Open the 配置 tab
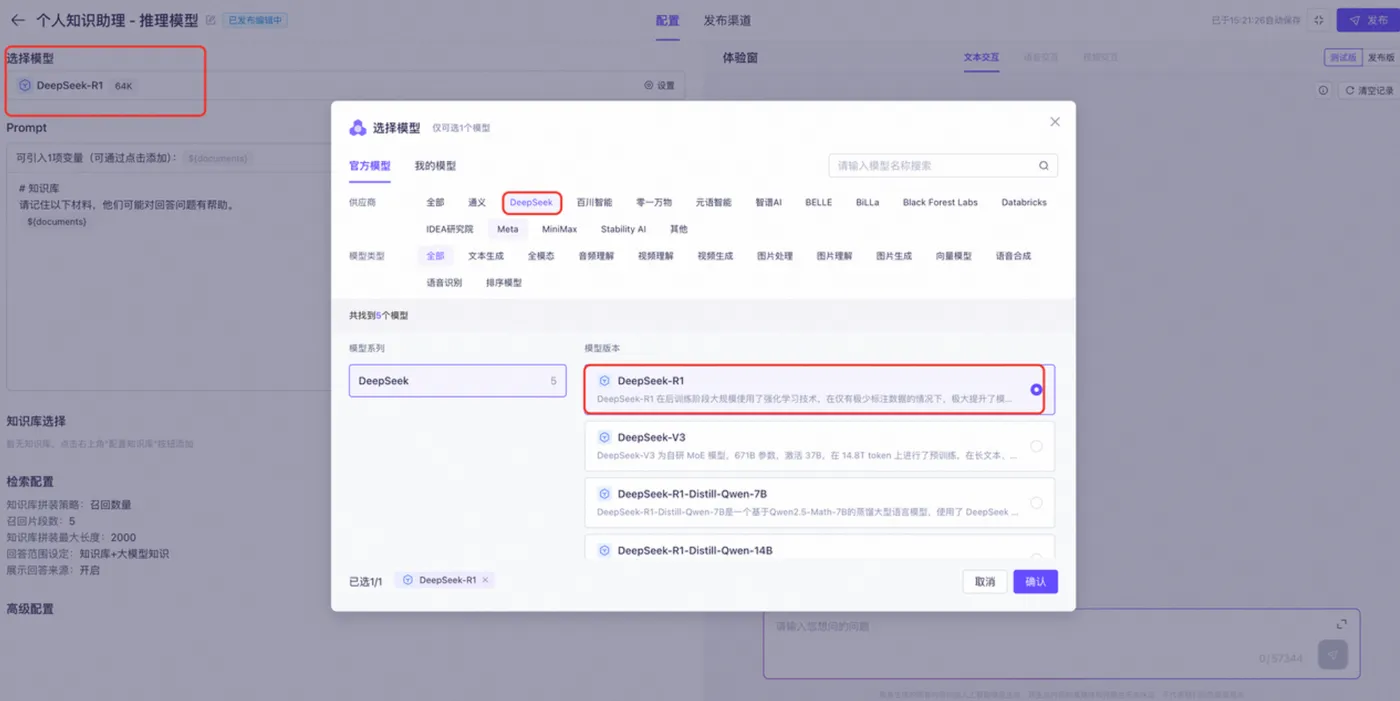The width and height of the screenshot is (1400, 701). (667, 20)
